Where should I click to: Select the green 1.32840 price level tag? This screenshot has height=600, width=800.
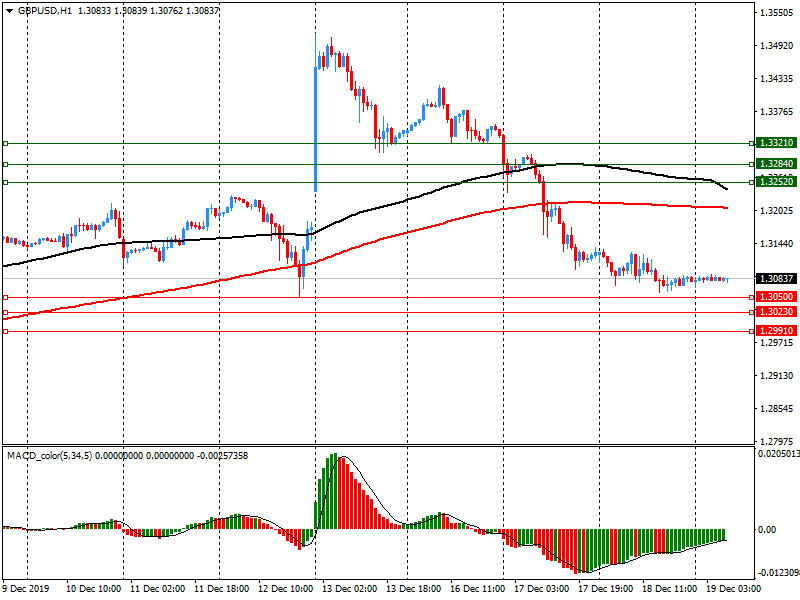tap(776, 164)
